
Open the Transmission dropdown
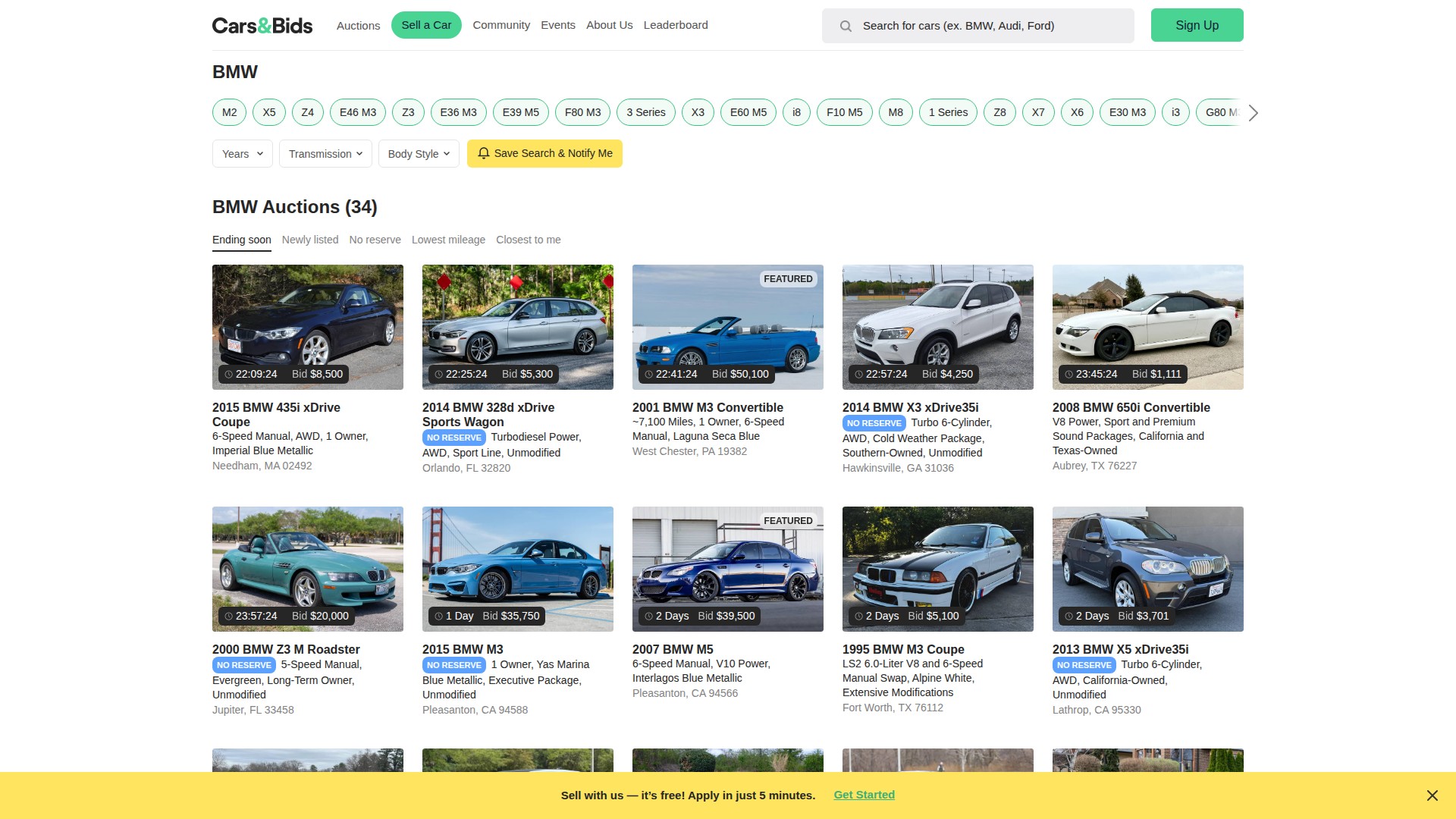pos(325,153)
